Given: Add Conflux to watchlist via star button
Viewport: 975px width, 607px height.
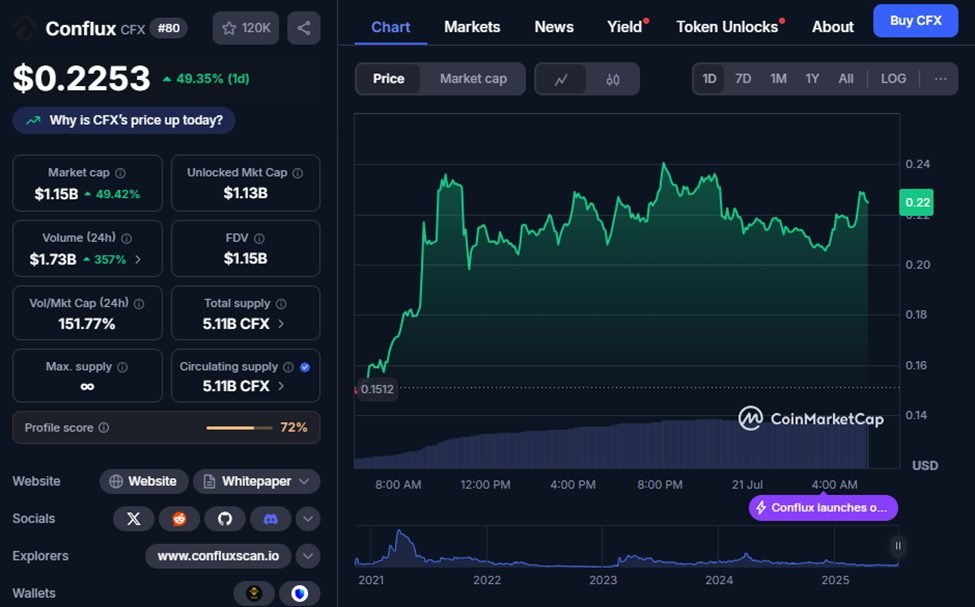Looking at the screenshot, I should pos(246,28).
